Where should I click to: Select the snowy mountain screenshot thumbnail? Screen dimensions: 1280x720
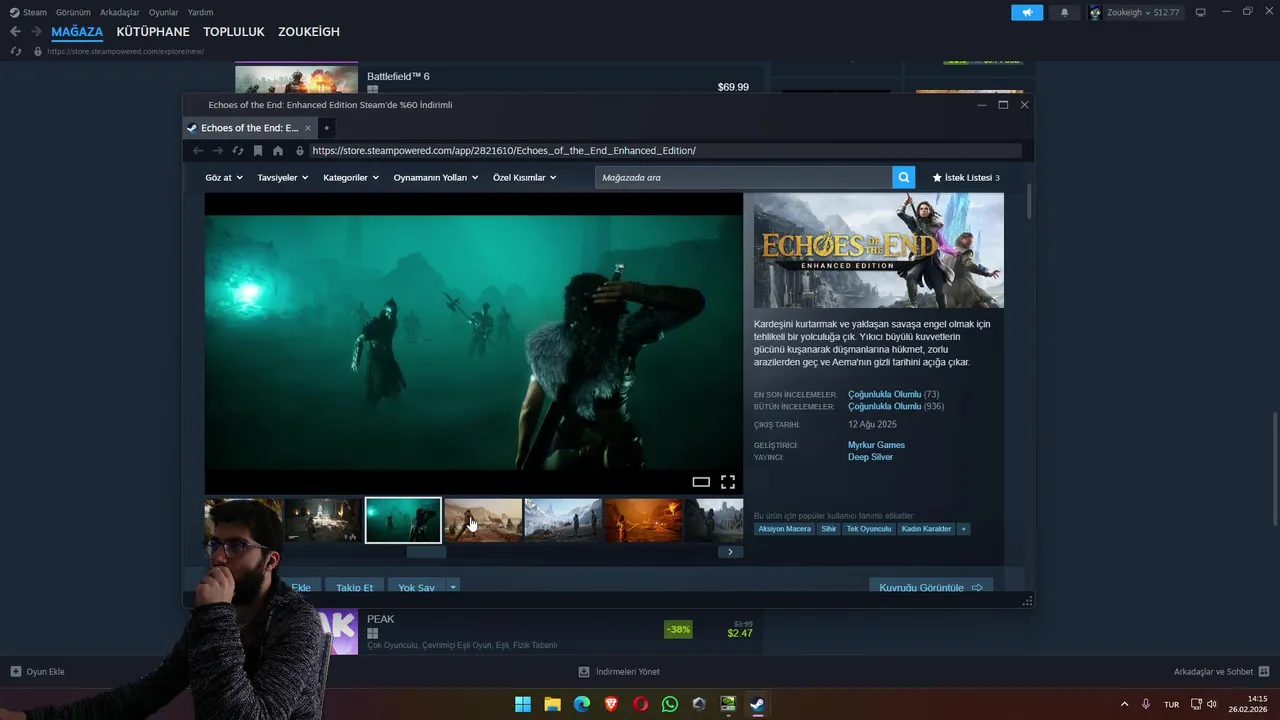(x=563, y=520)
